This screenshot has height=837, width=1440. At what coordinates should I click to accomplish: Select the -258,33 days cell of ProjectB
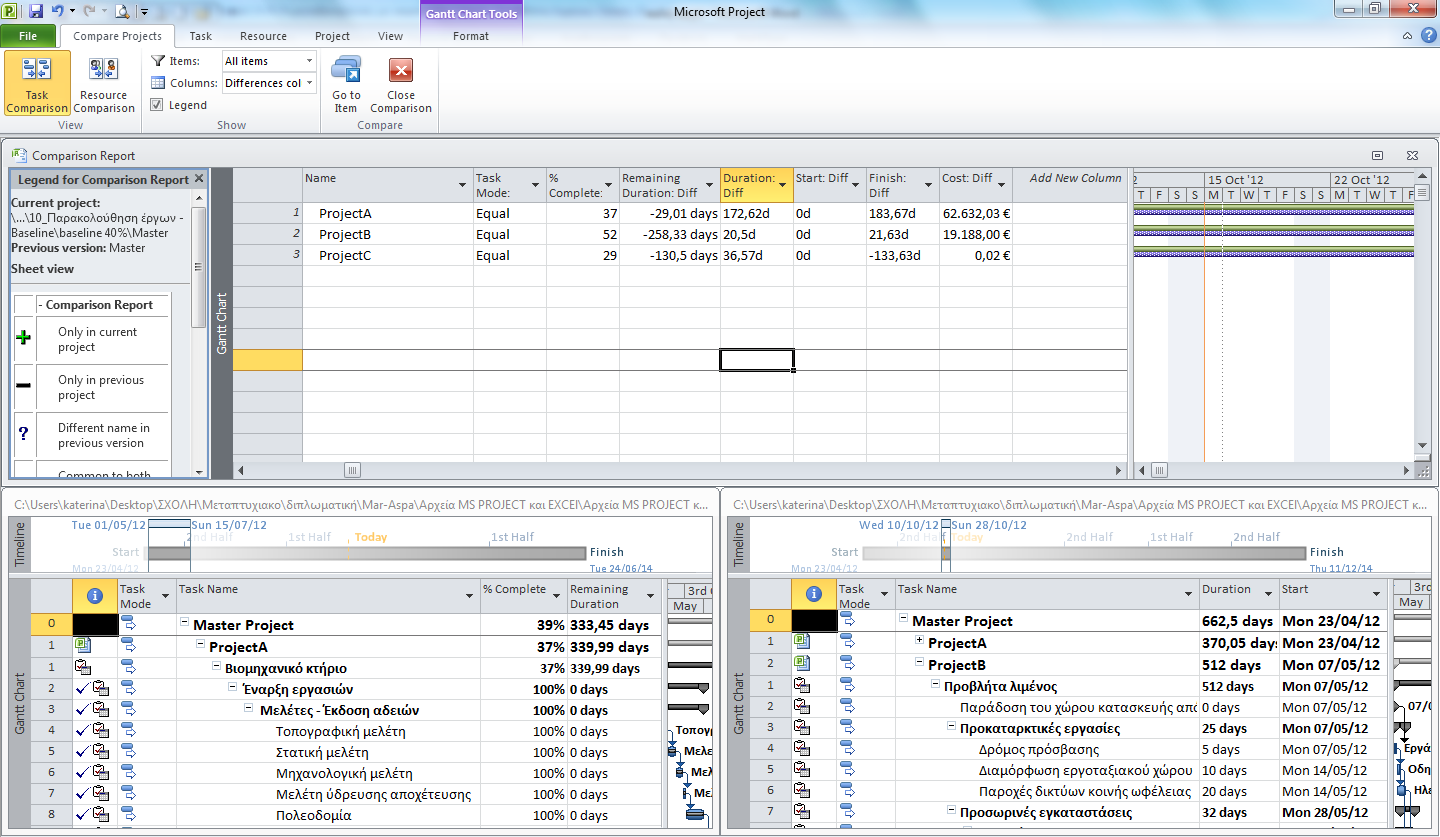(670, 234)
